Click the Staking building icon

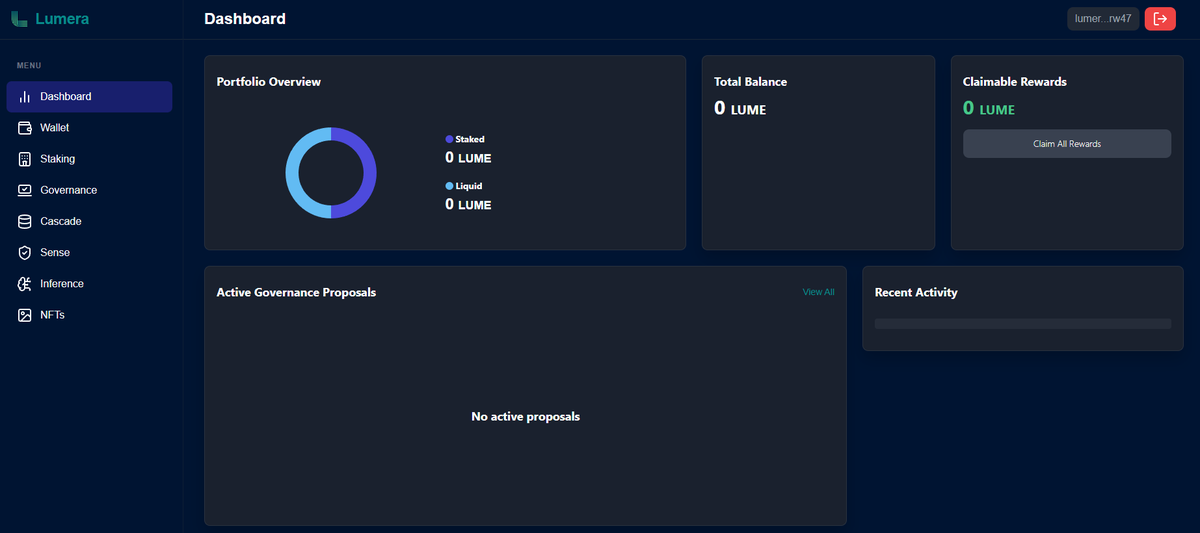coord(25,159)
